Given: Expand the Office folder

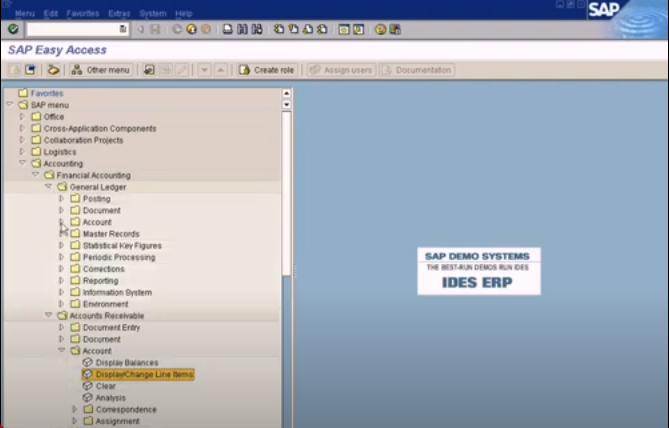Looking at the screenshot, I should (22, 116).
